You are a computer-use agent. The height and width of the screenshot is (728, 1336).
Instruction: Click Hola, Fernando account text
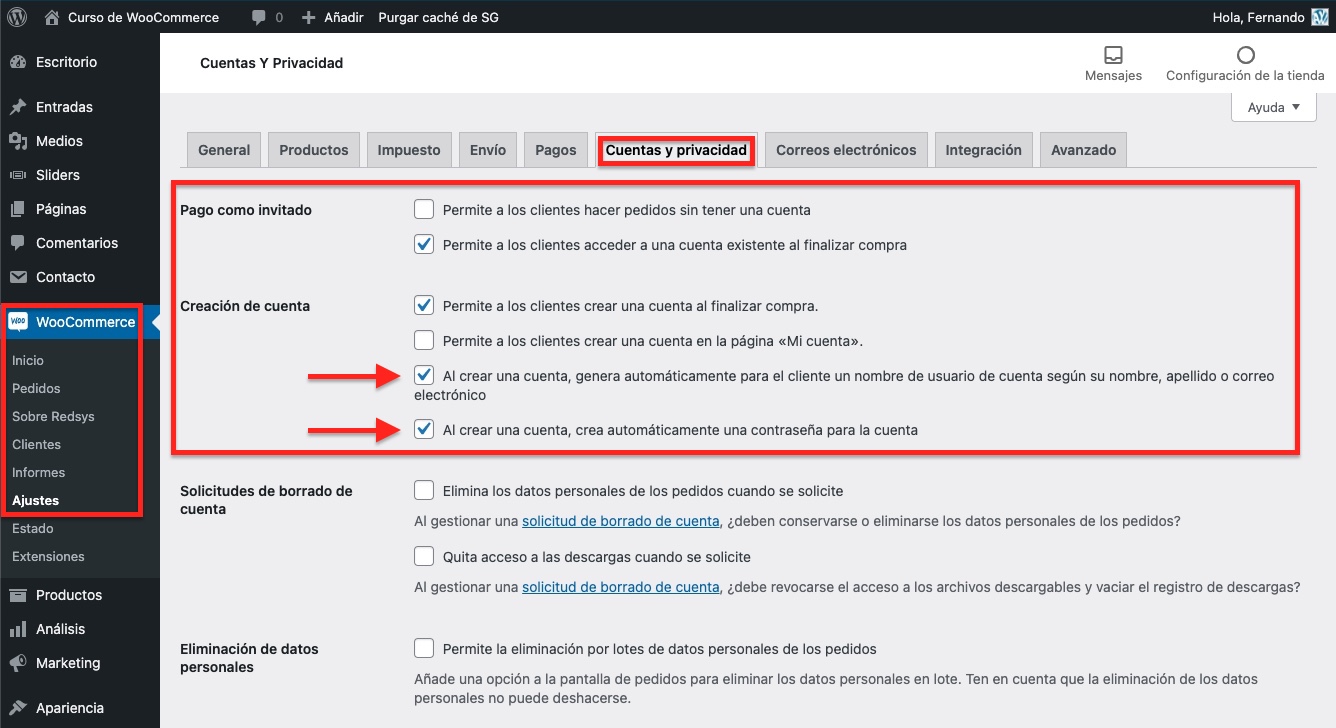point(1258,18)
